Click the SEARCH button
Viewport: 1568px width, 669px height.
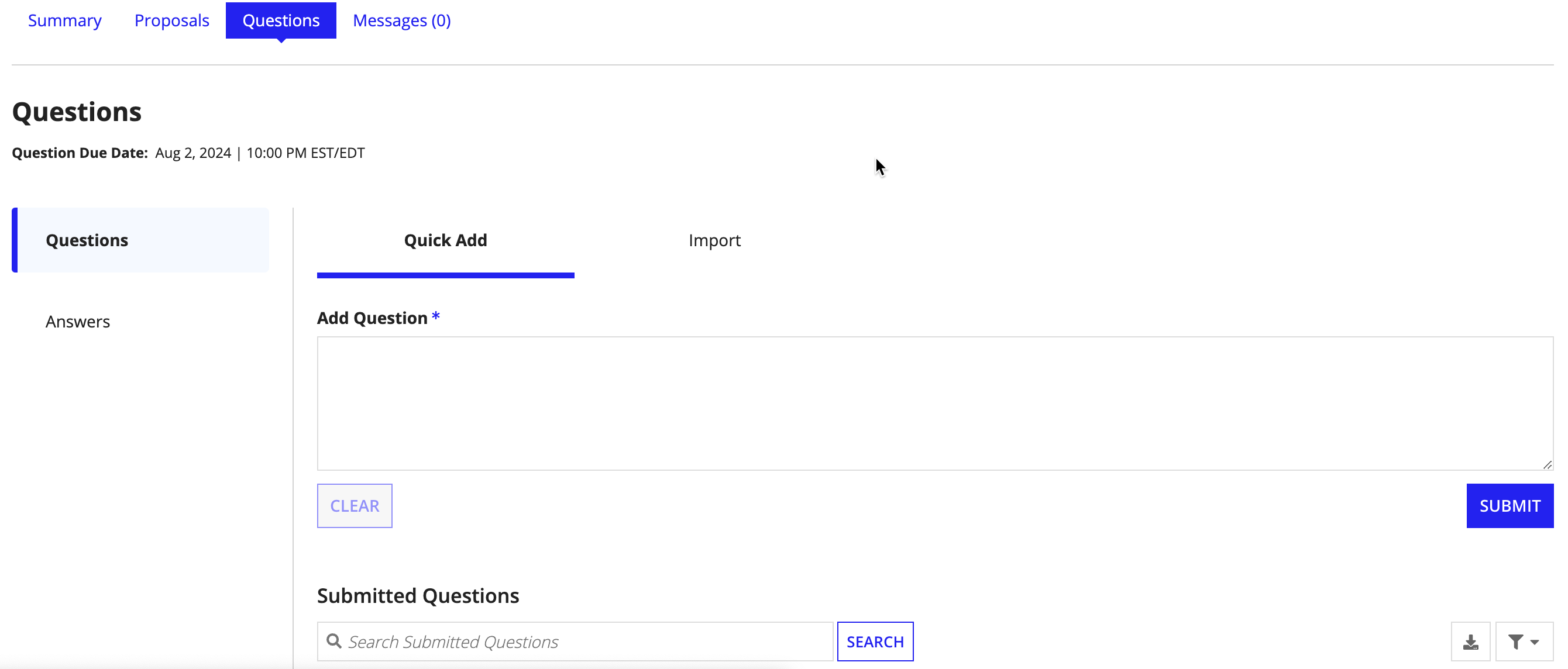tap(875, 640)
